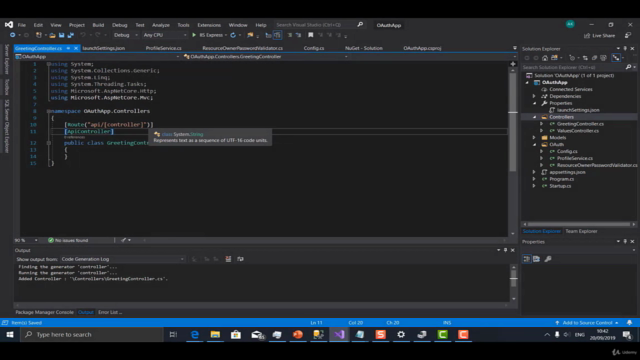
Task: Click the Solution Explorer horizontal scrollbar
Action: [579, 224]
